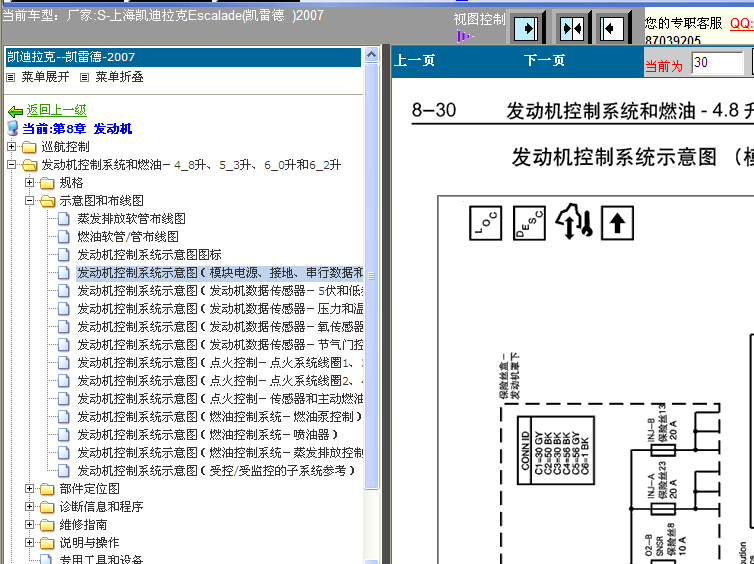754x564 pixels.
Task: Open 点火控制-点火系统线圈2 schematic entry
Action: (x=220, y=381)
